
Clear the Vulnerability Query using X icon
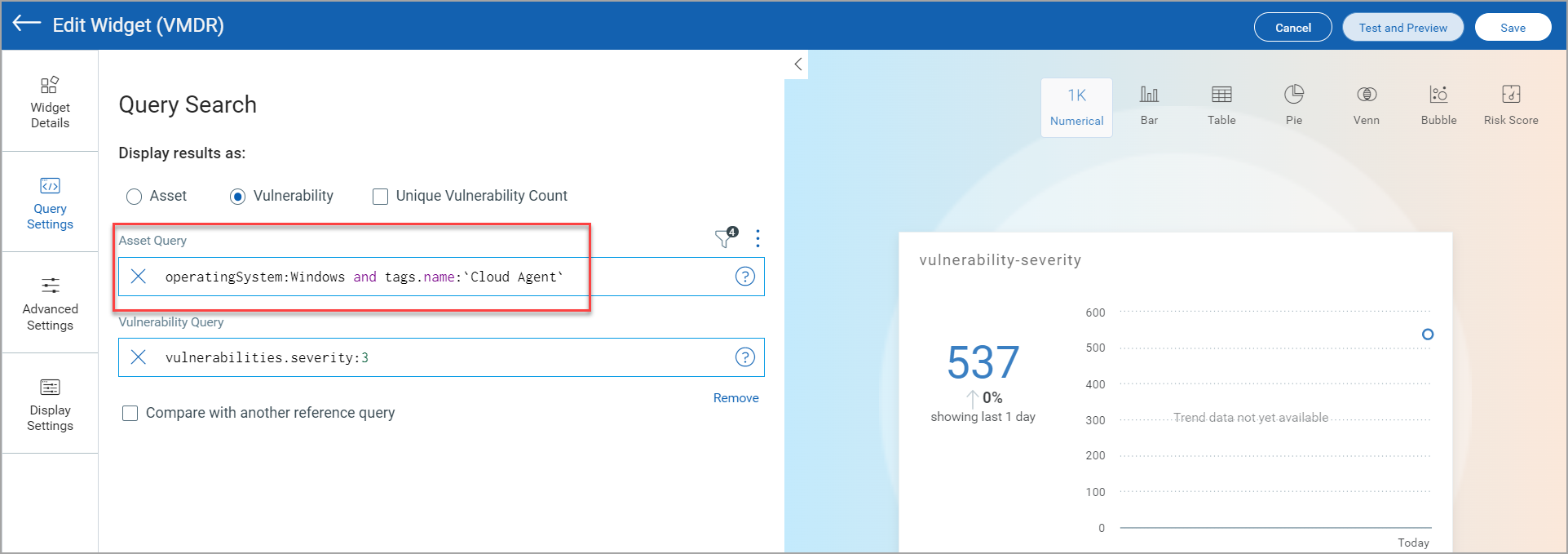pos(139,357)
